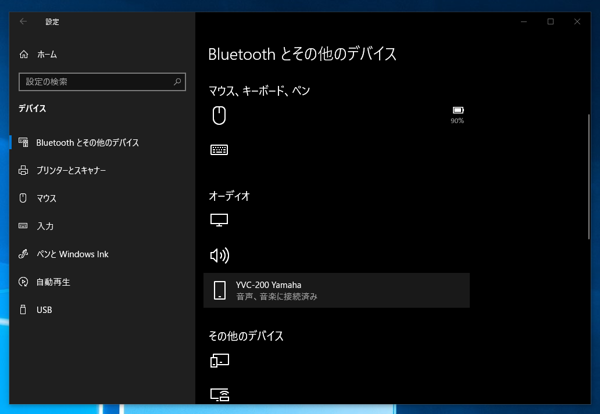Screen dimensions: 600x414
Task: Select the YVC-200 Yamaha device
Action: 337,290
